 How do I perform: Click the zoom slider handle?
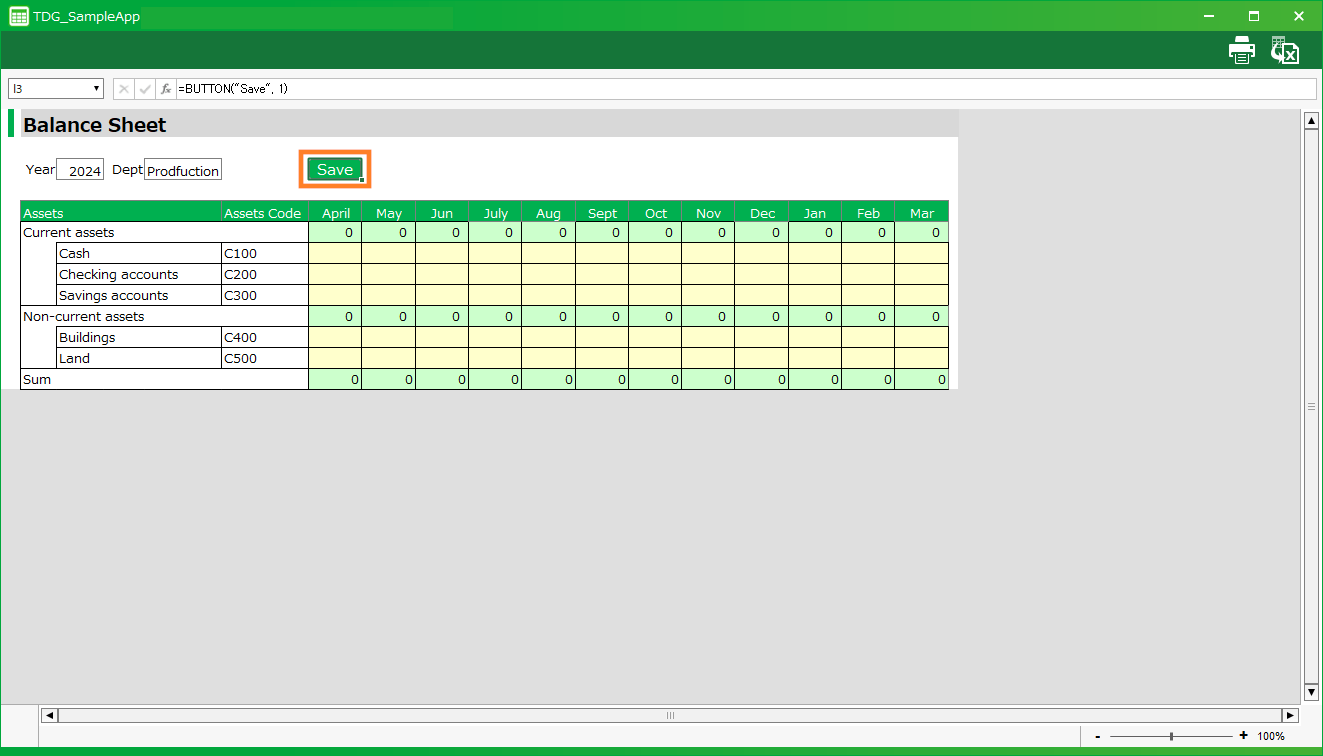point(1171,736)
